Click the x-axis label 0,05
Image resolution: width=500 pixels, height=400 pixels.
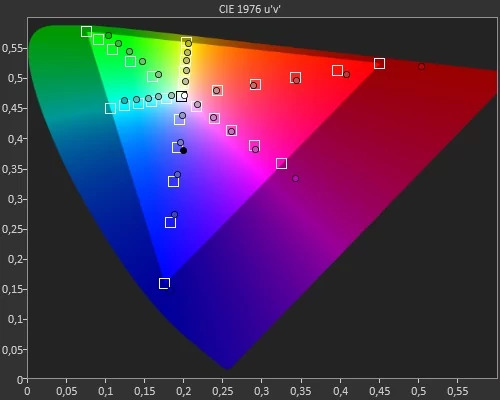click(67, 391)
